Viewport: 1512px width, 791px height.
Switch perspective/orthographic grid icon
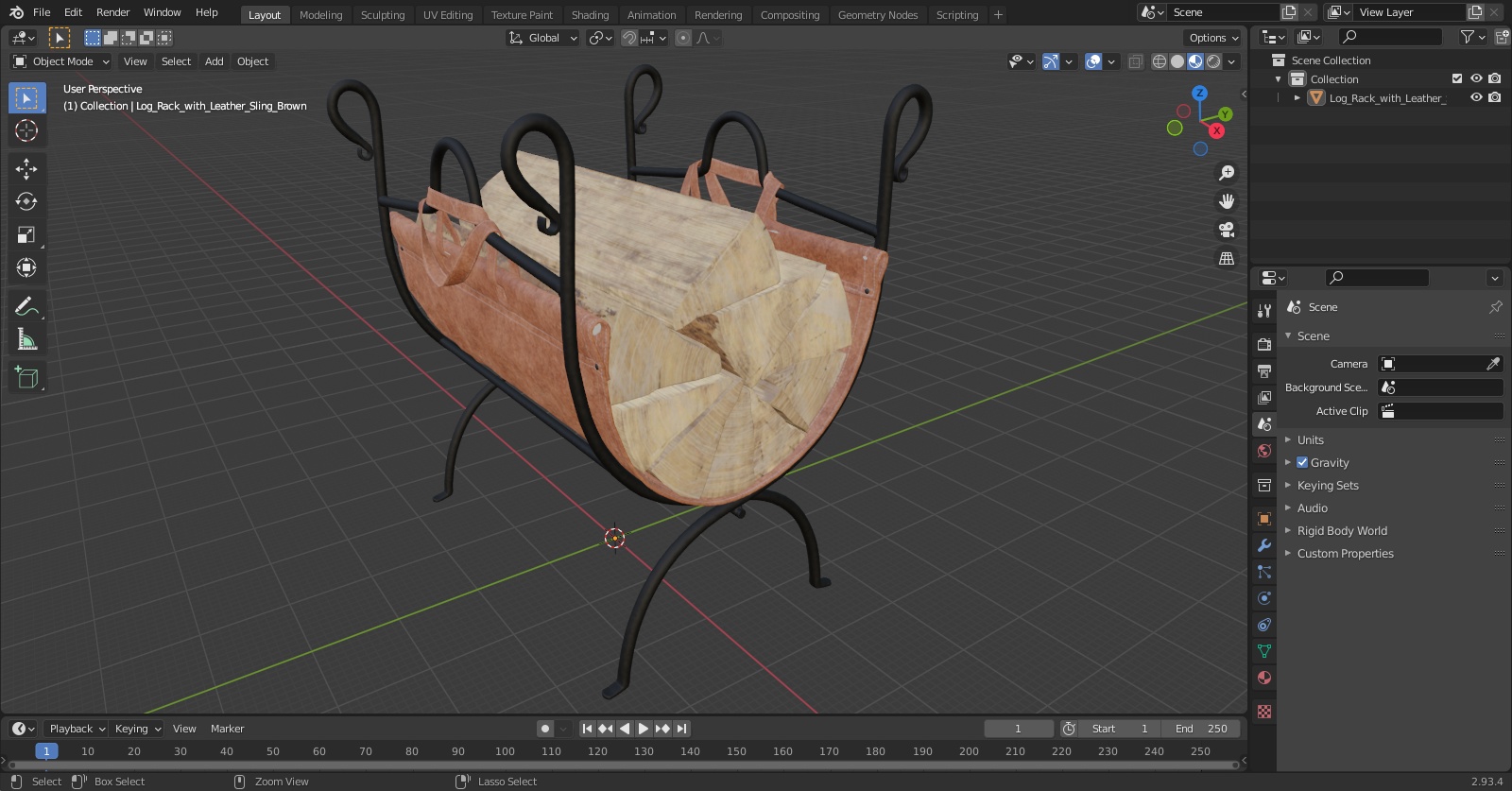(1227, 258)
